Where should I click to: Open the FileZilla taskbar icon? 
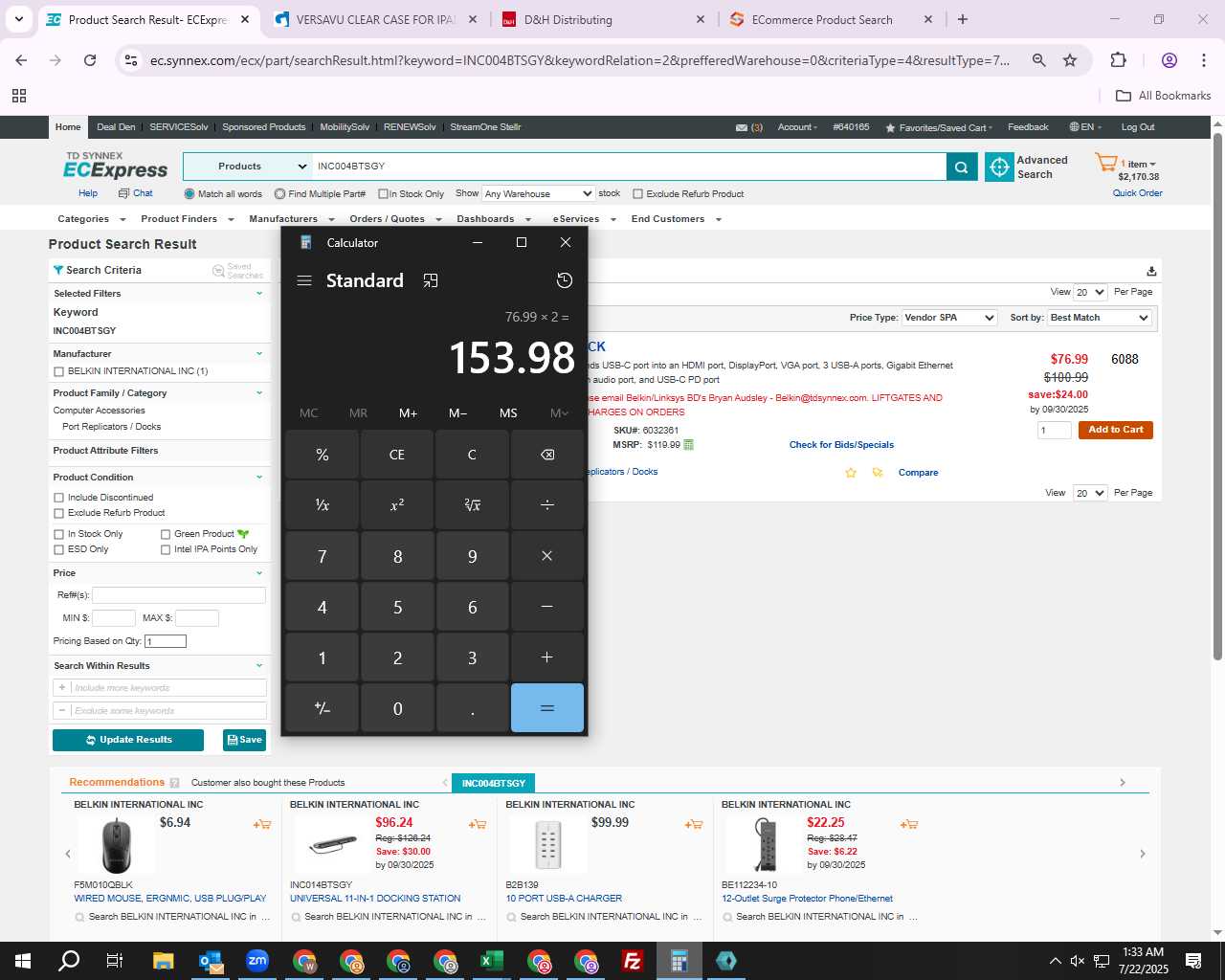633,961
